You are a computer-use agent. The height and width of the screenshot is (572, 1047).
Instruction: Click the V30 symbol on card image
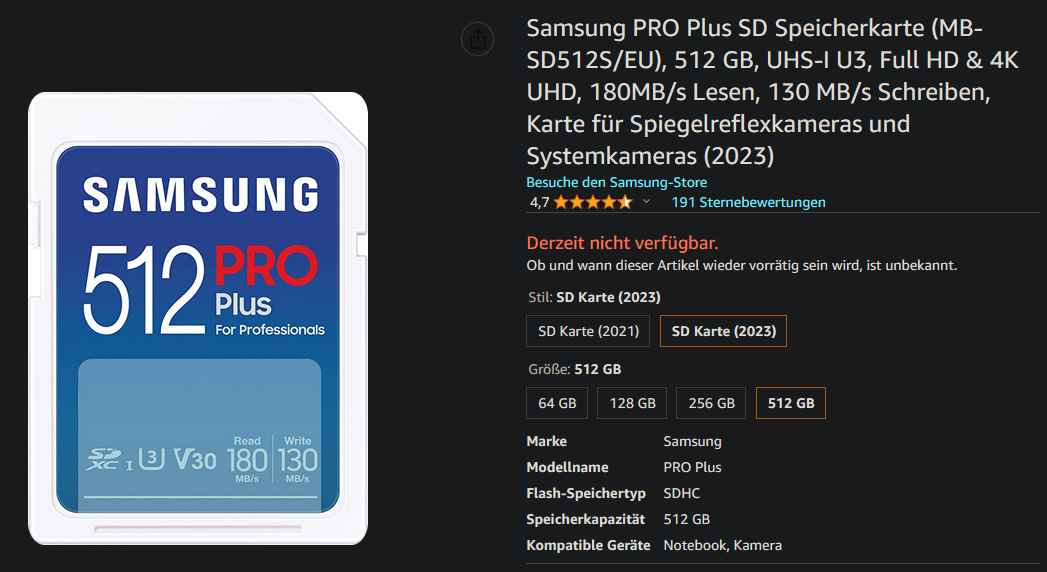point(195,459)
